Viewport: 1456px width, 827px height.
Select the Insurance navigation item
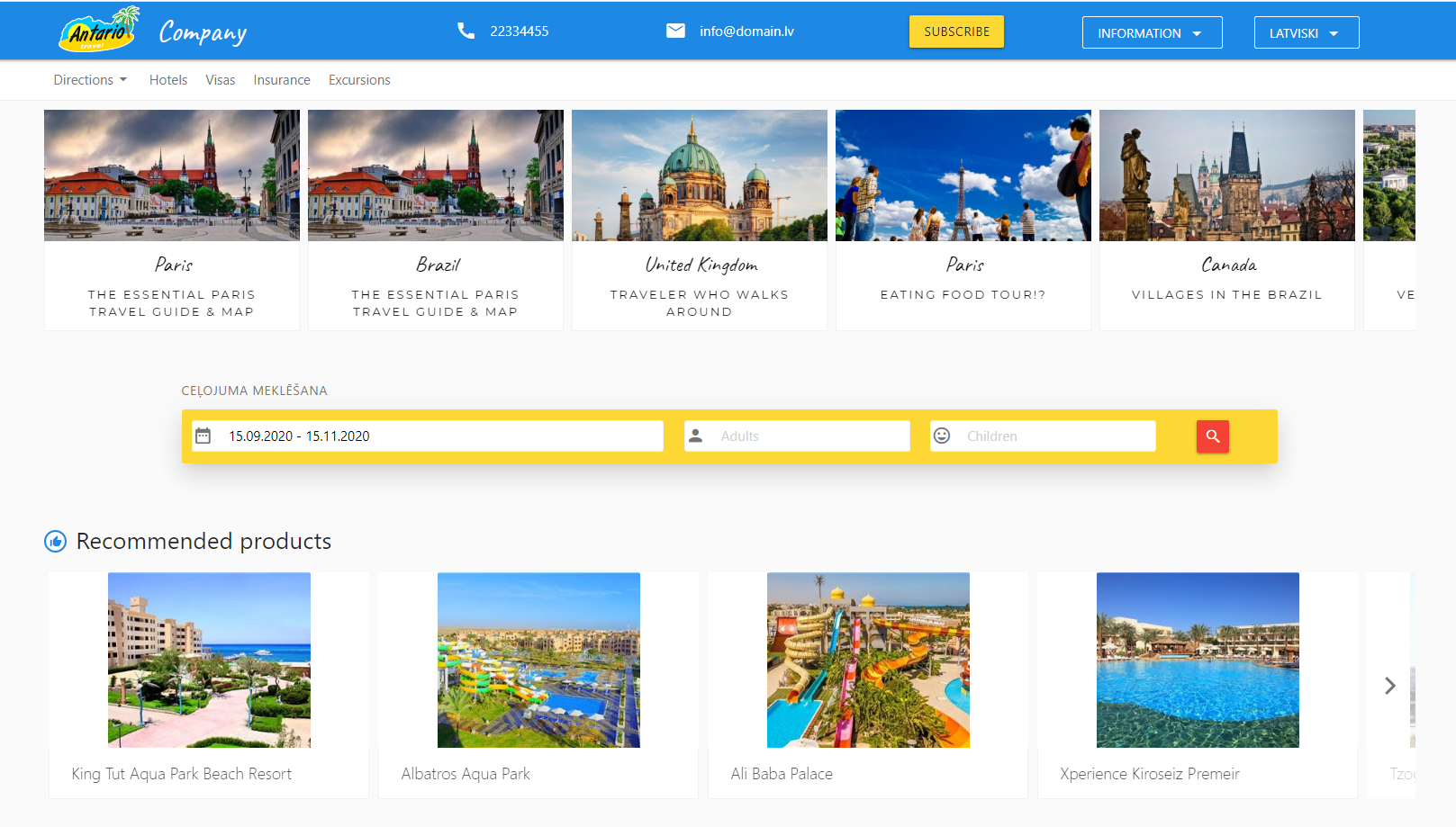pos(281,79)
